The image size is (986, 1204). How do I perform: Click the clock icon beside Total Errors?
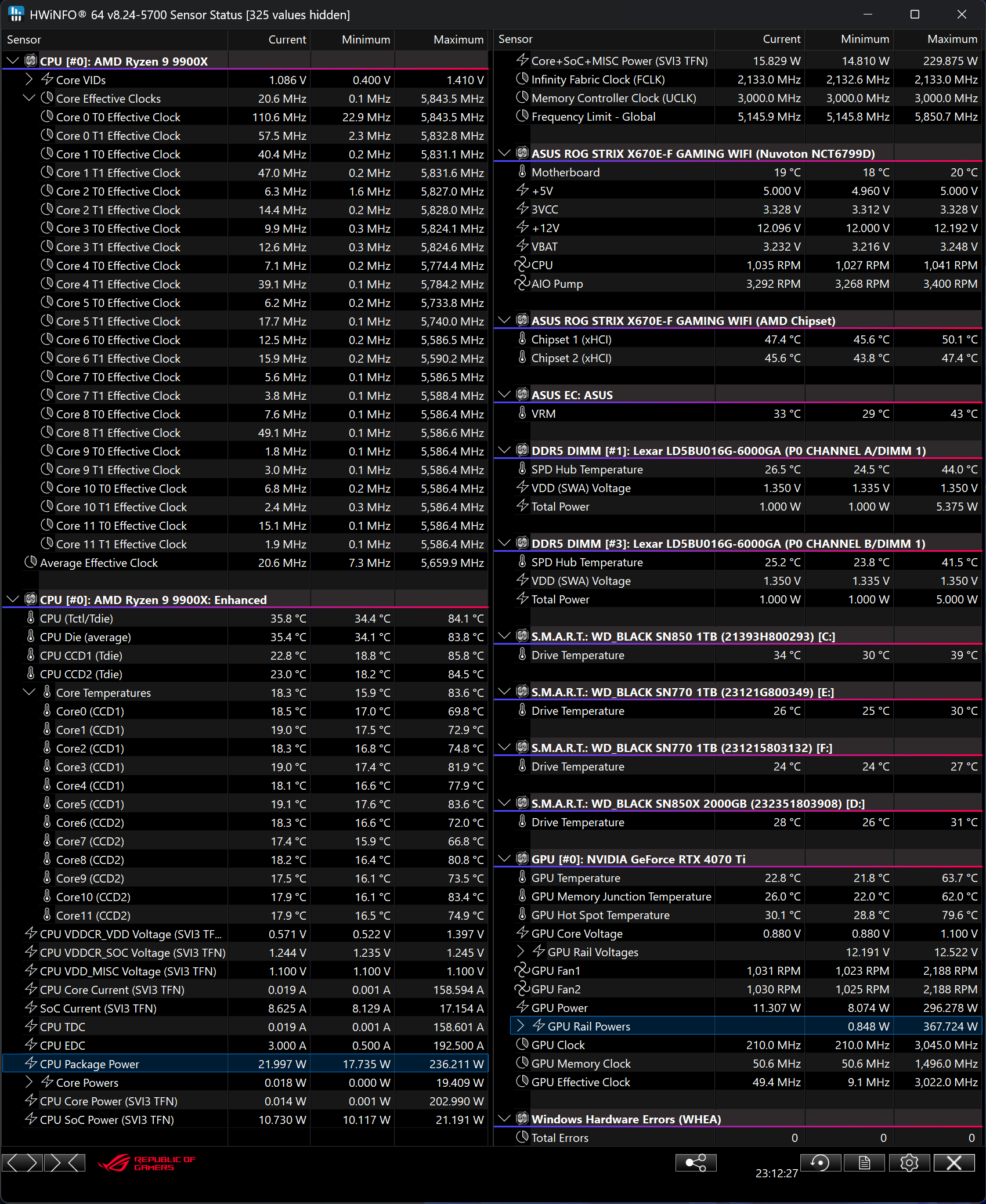pos(522,1137)
